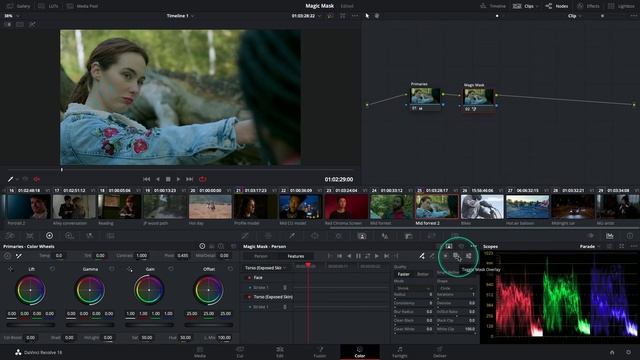
Task: Select the Hot day clip thumbnail
Action: [210, 207]
